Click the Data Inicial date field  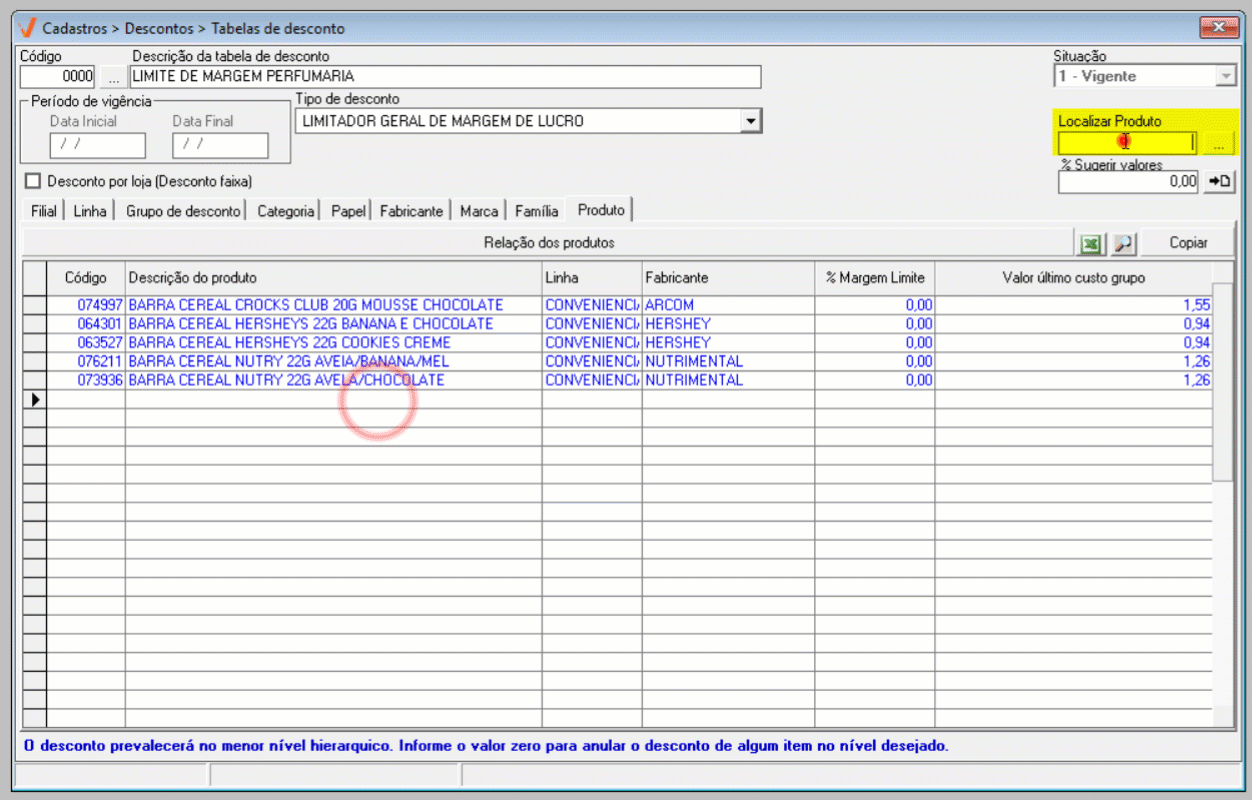97,145
